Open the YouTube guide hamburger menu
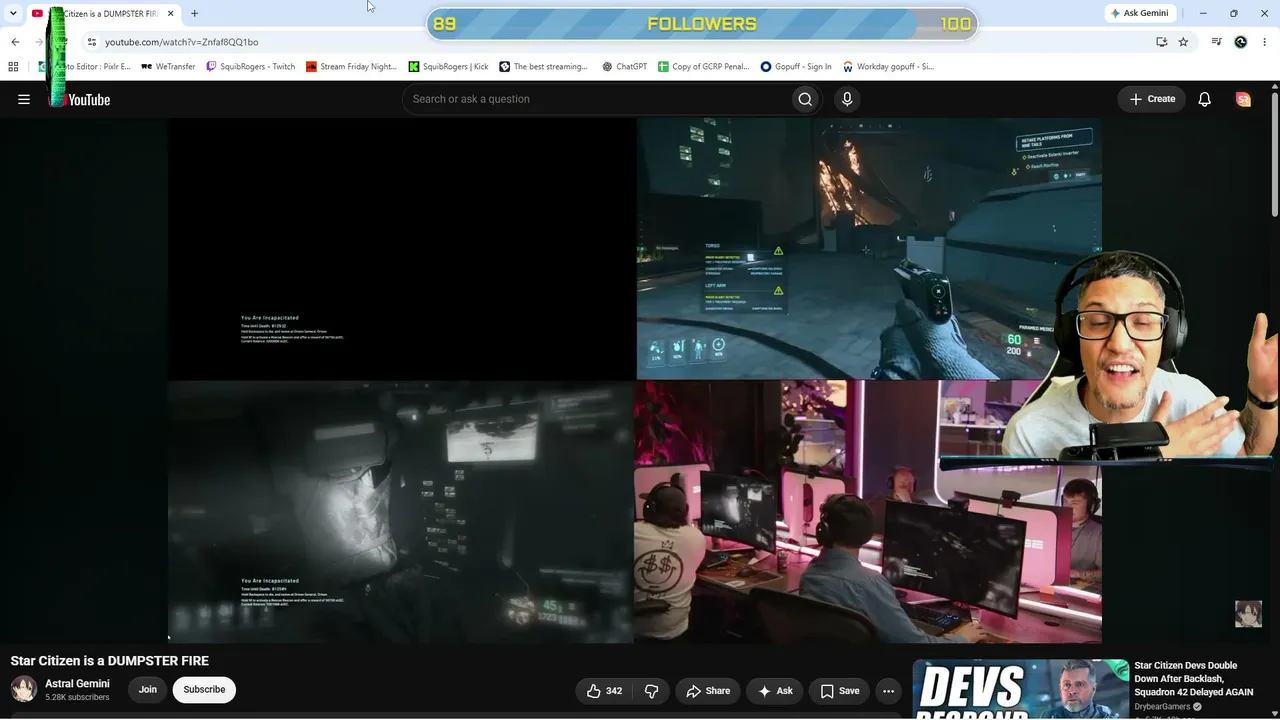1280x720 pixels. pos(24,99)
